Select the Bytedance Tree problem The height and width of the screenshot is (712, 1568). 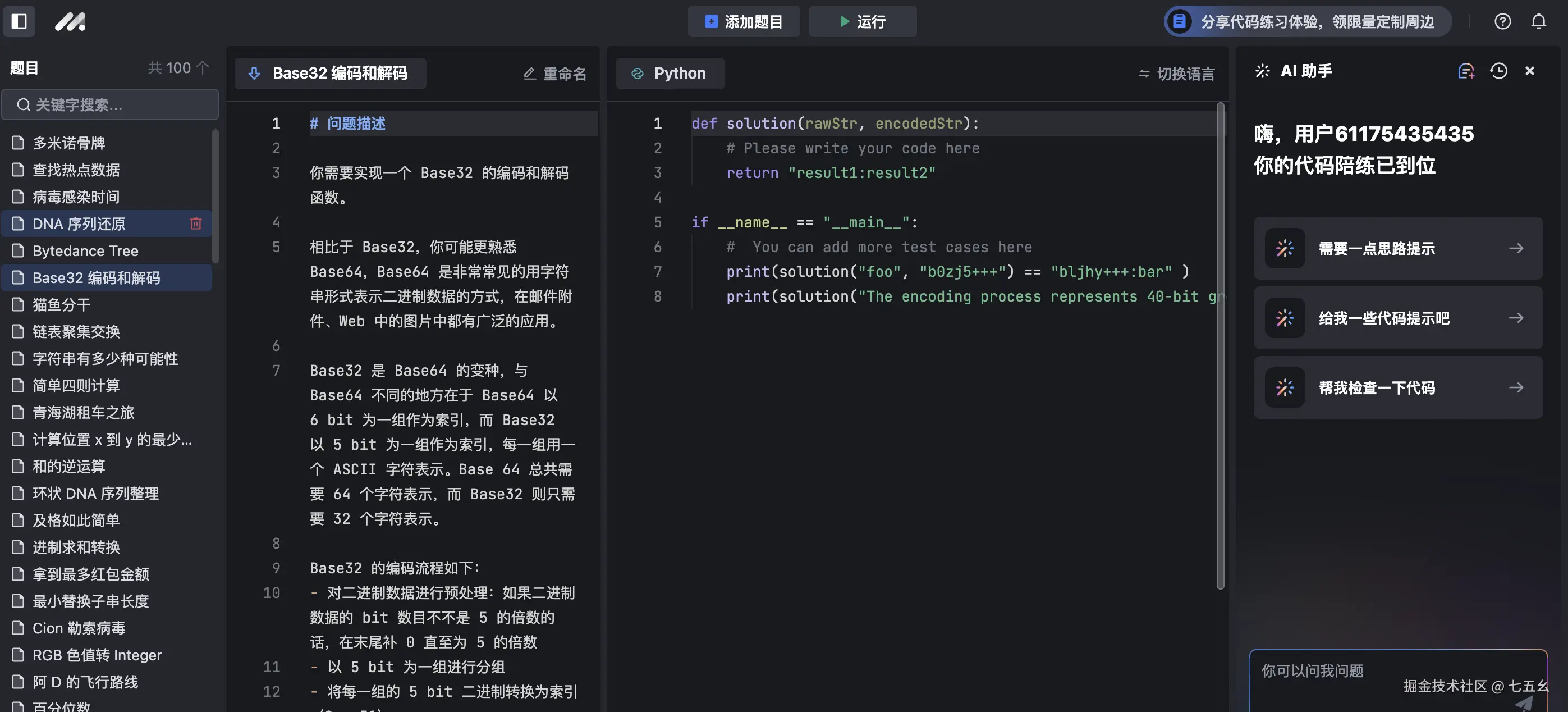pyautogui.click(x=85, y=250)
